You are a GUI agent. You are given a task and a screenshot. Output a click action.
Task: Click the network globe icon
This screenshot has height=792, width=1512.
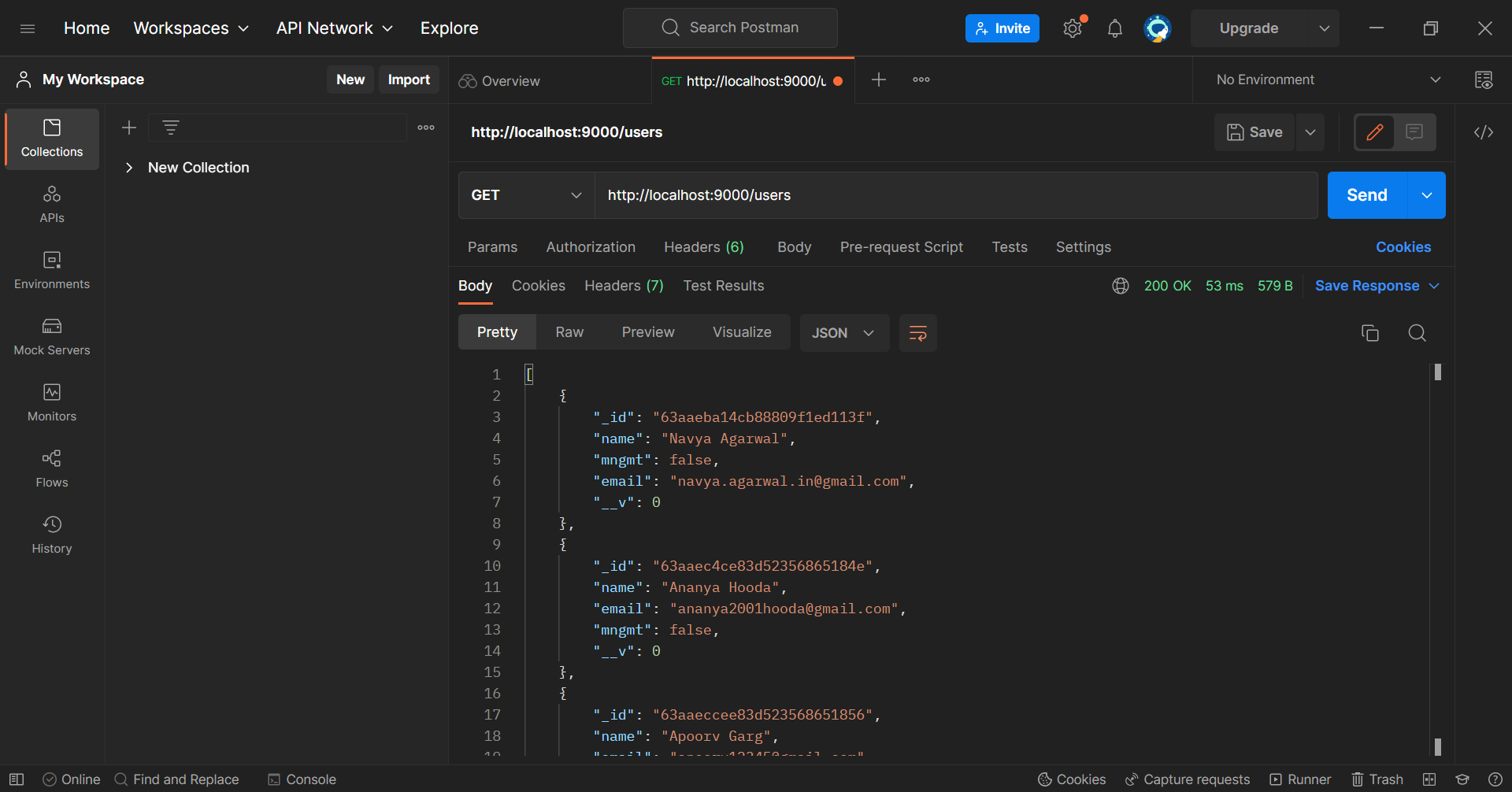1121,286
